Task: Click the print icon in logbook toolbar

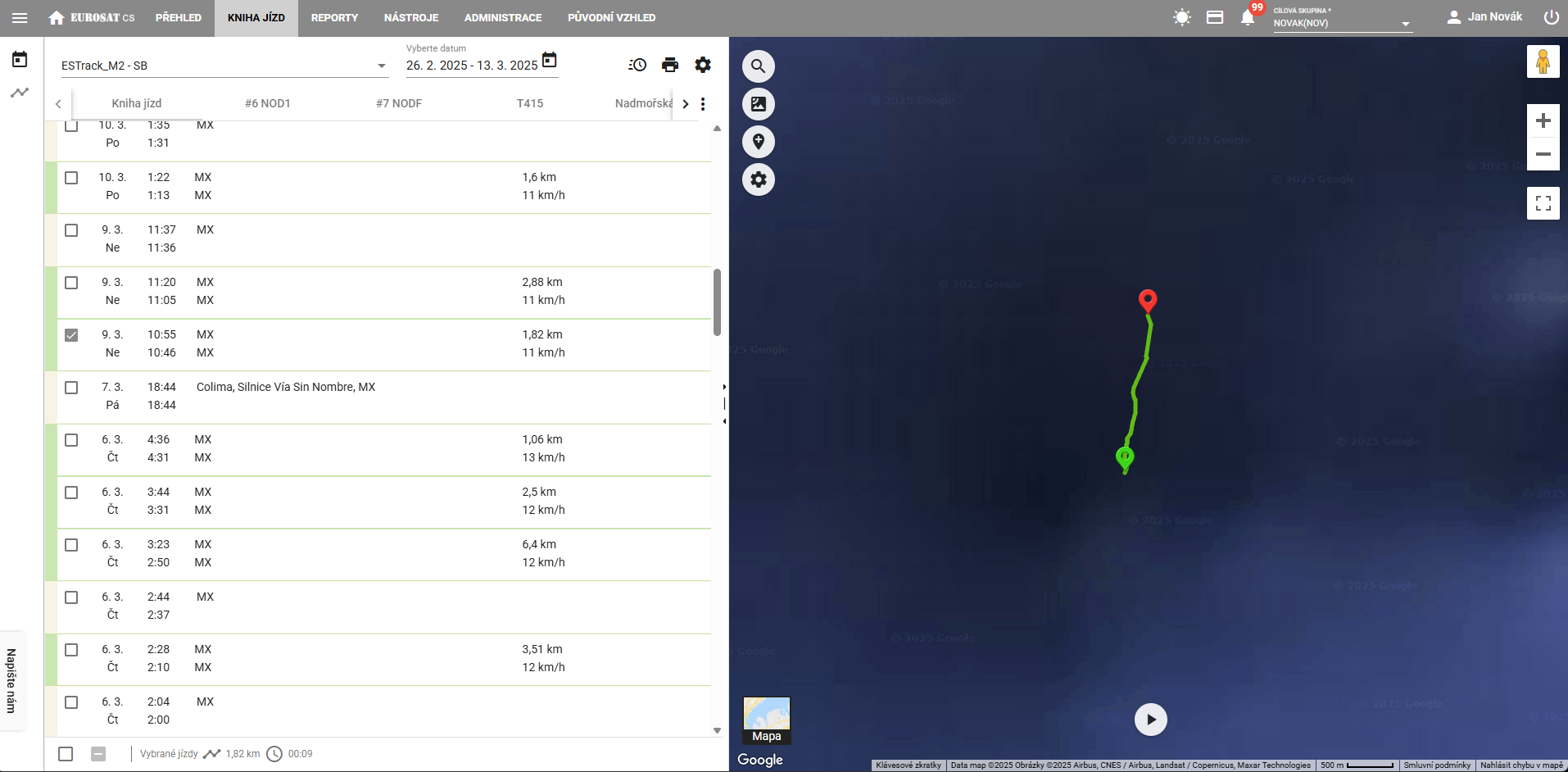Action: tap(670, 65)
